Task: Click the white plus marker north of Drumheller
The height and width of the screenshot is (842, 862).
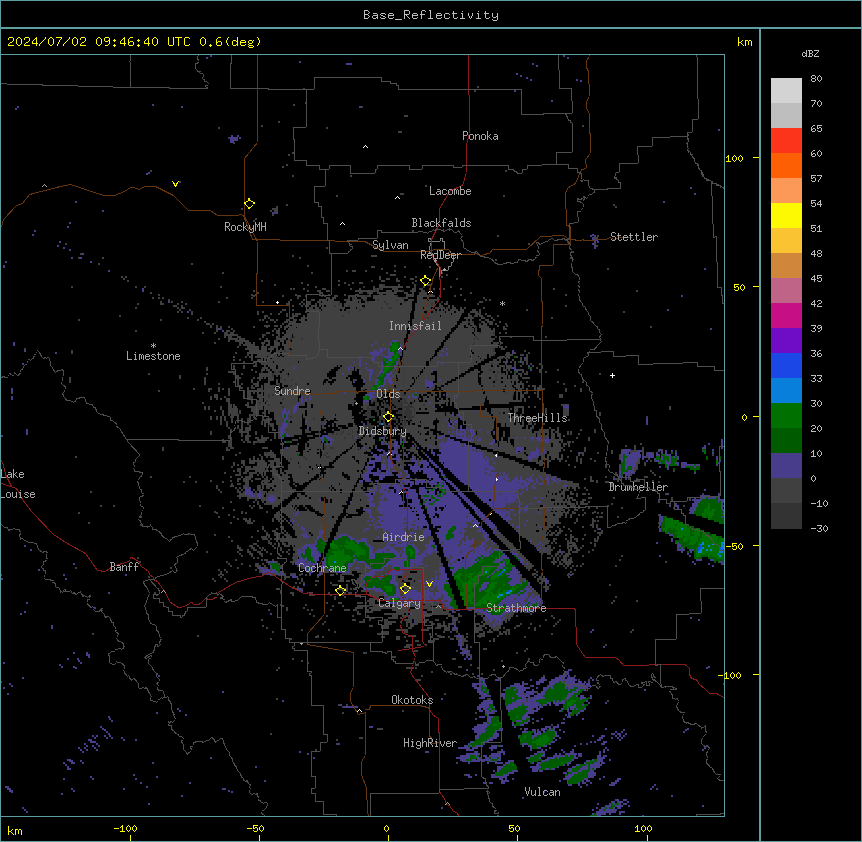Action: (612, 375)
